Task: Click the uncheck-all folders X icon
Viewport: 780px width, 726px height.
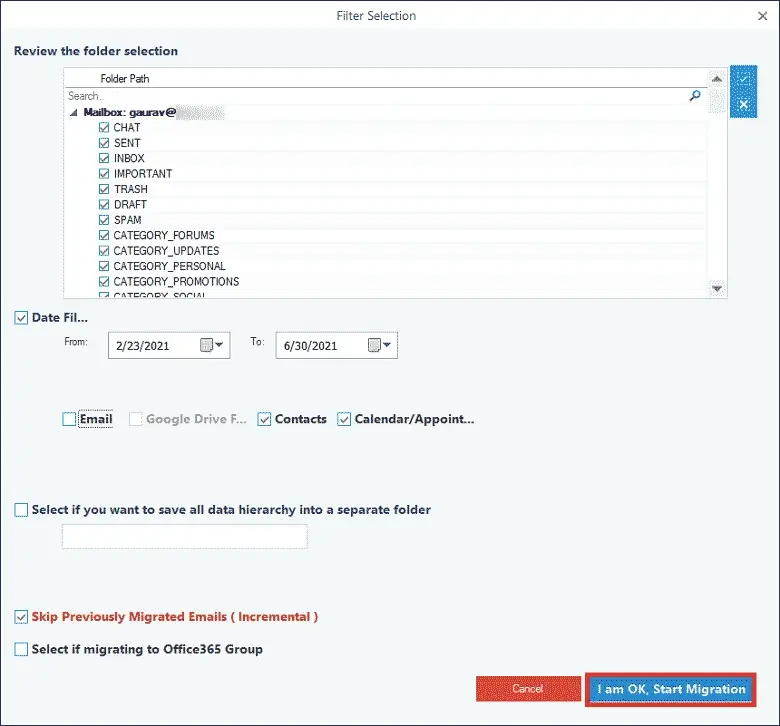Action: coord(743,104)
